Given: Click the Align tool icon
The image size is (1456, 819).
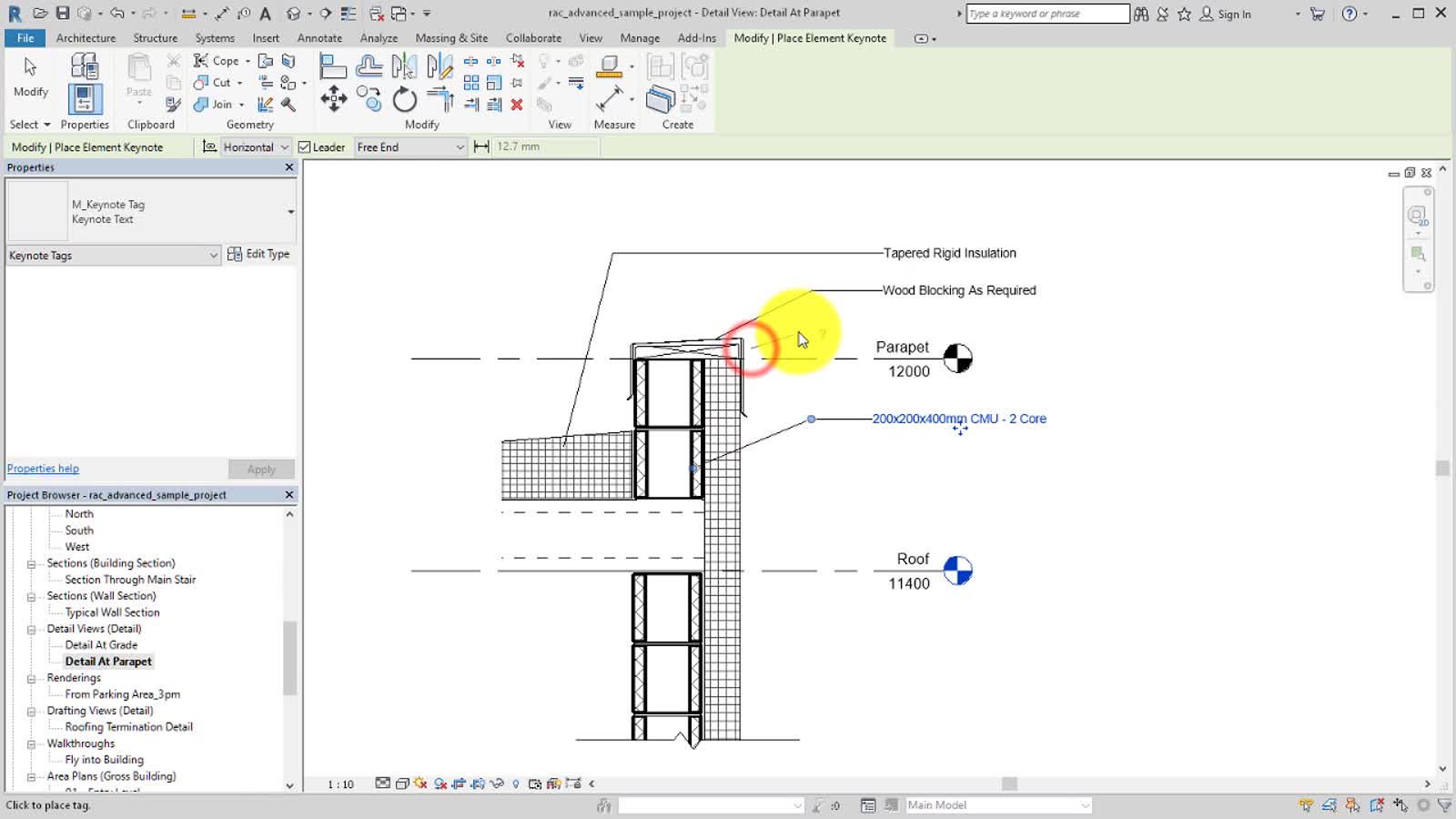Looking at the screenshot, I should 333,66.
